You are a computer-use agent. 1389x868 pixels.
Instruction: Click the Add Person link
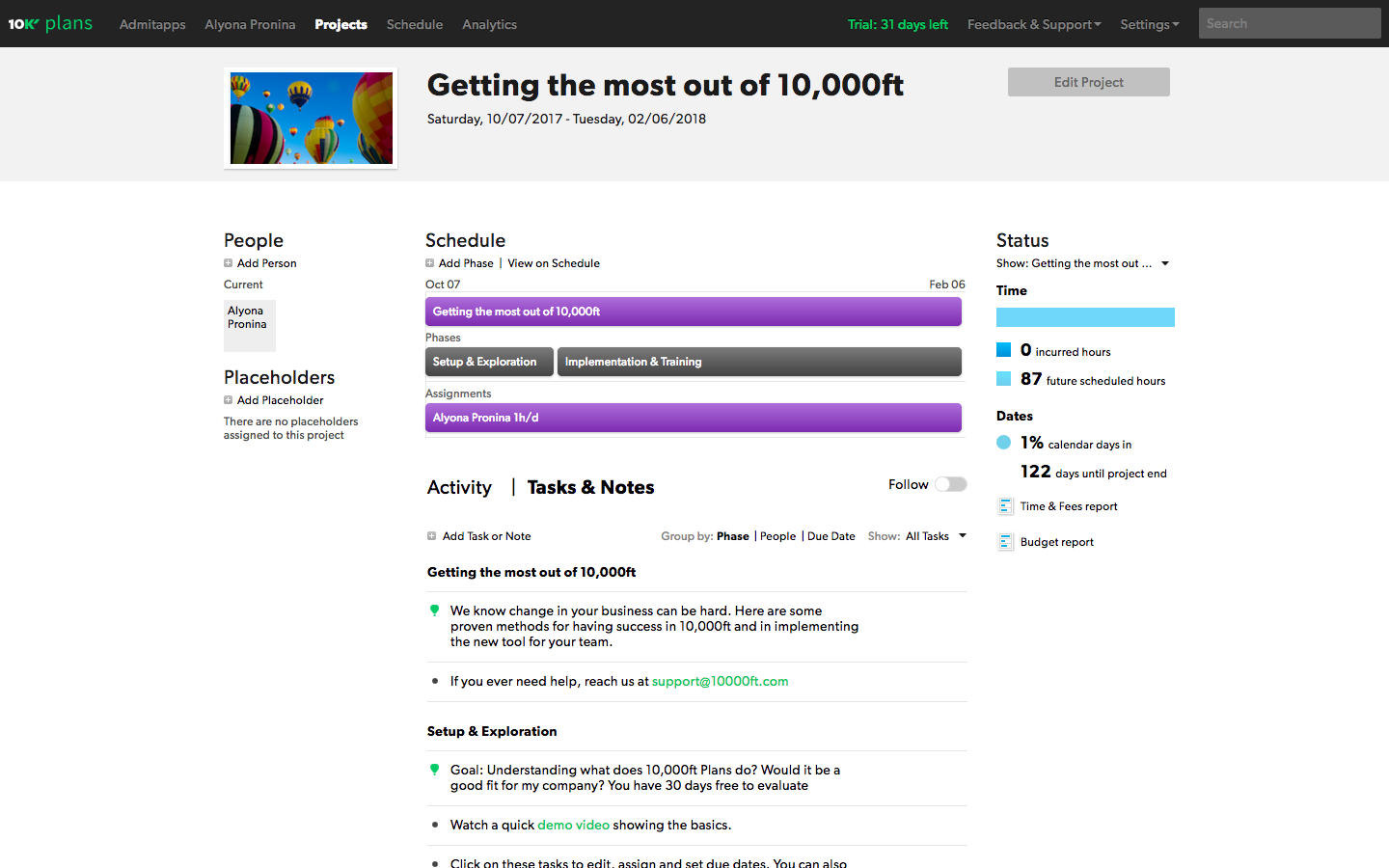pyautogui.click(x=267, y=263)
